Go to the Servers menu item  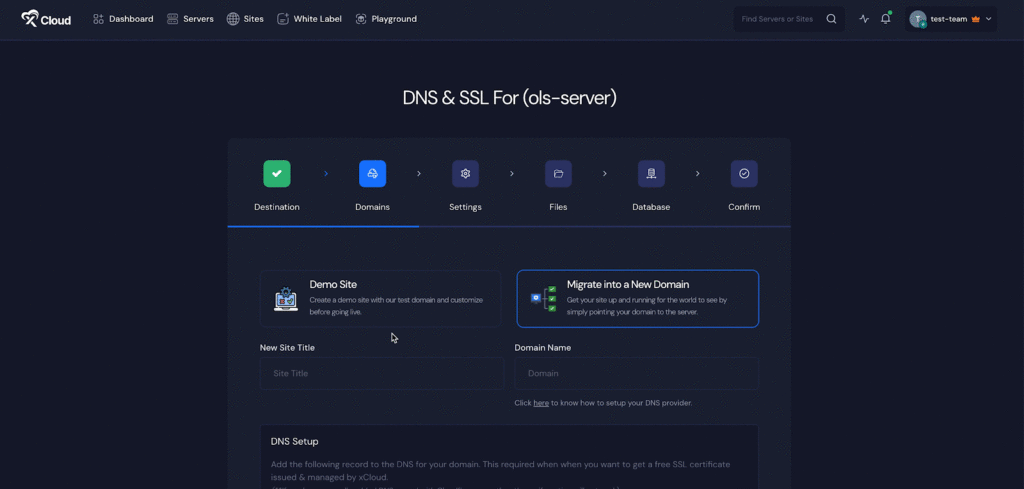click(x=190, y=19)
